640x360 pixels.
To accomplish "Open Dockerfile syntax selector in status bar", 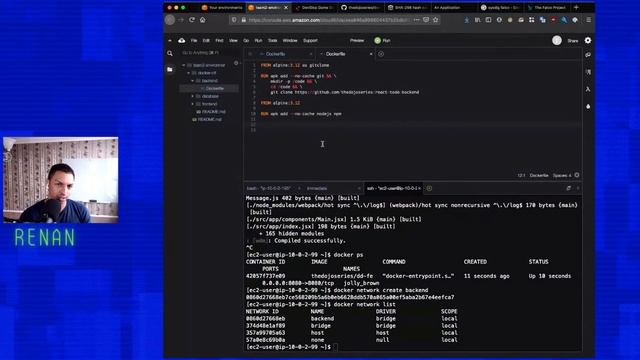I will pos(539,176).
